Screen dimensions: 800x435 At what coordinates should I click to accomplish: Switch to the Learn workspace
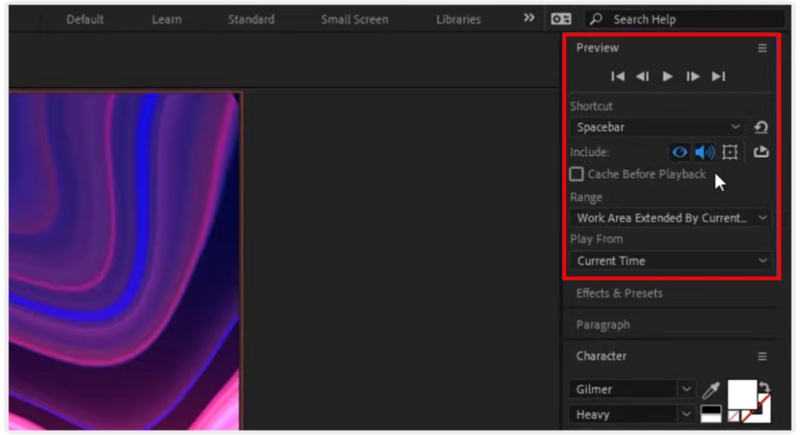click(167, 19)
